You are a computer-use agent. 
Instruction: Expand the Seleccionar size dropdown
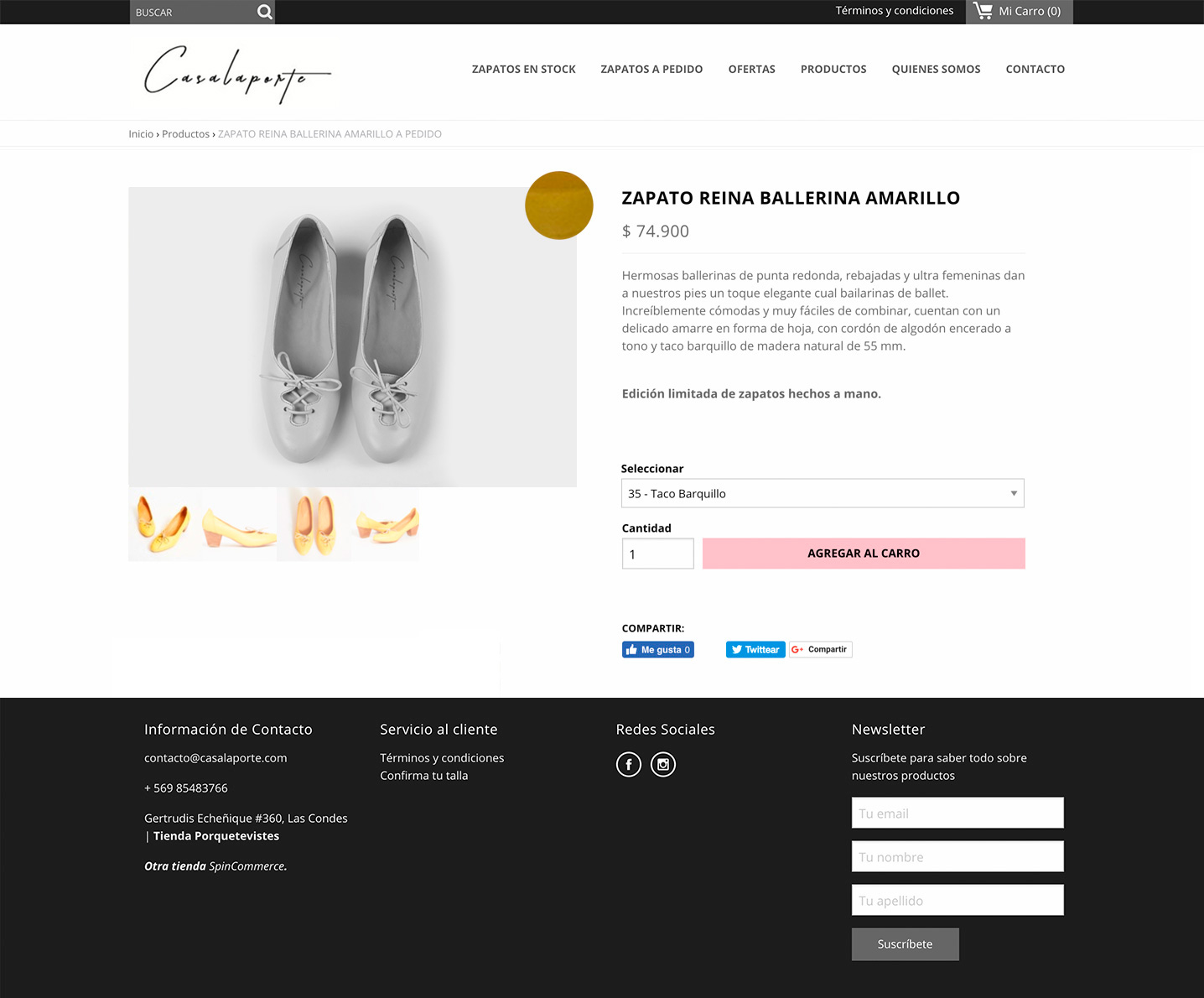pyautogui.click(x=823, y=493)
